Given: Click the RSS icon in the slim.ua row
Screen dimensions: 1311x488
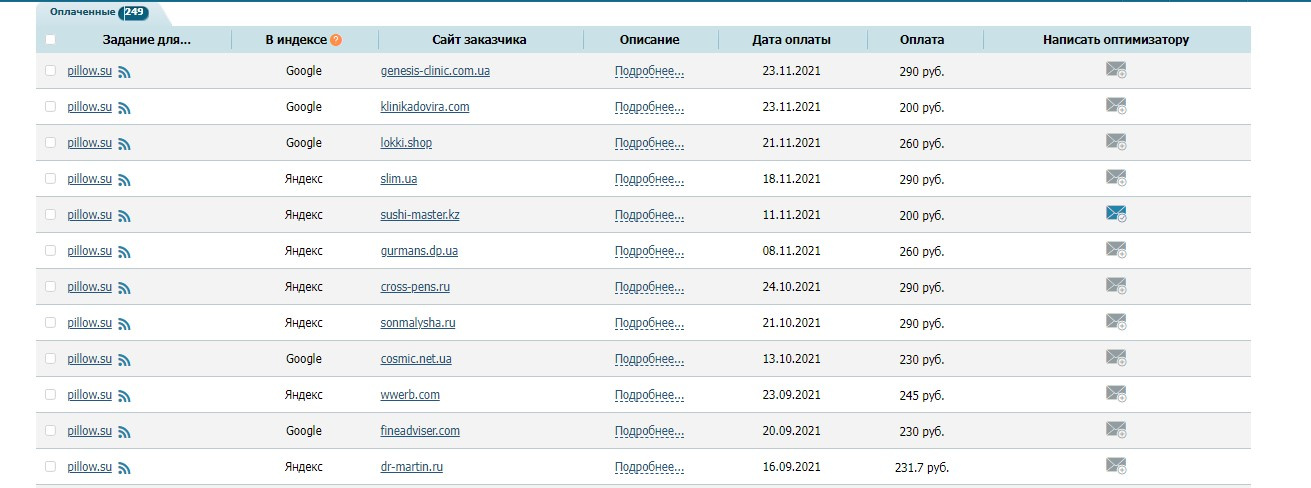Looking at the screenshot, I should pos(124,180).
